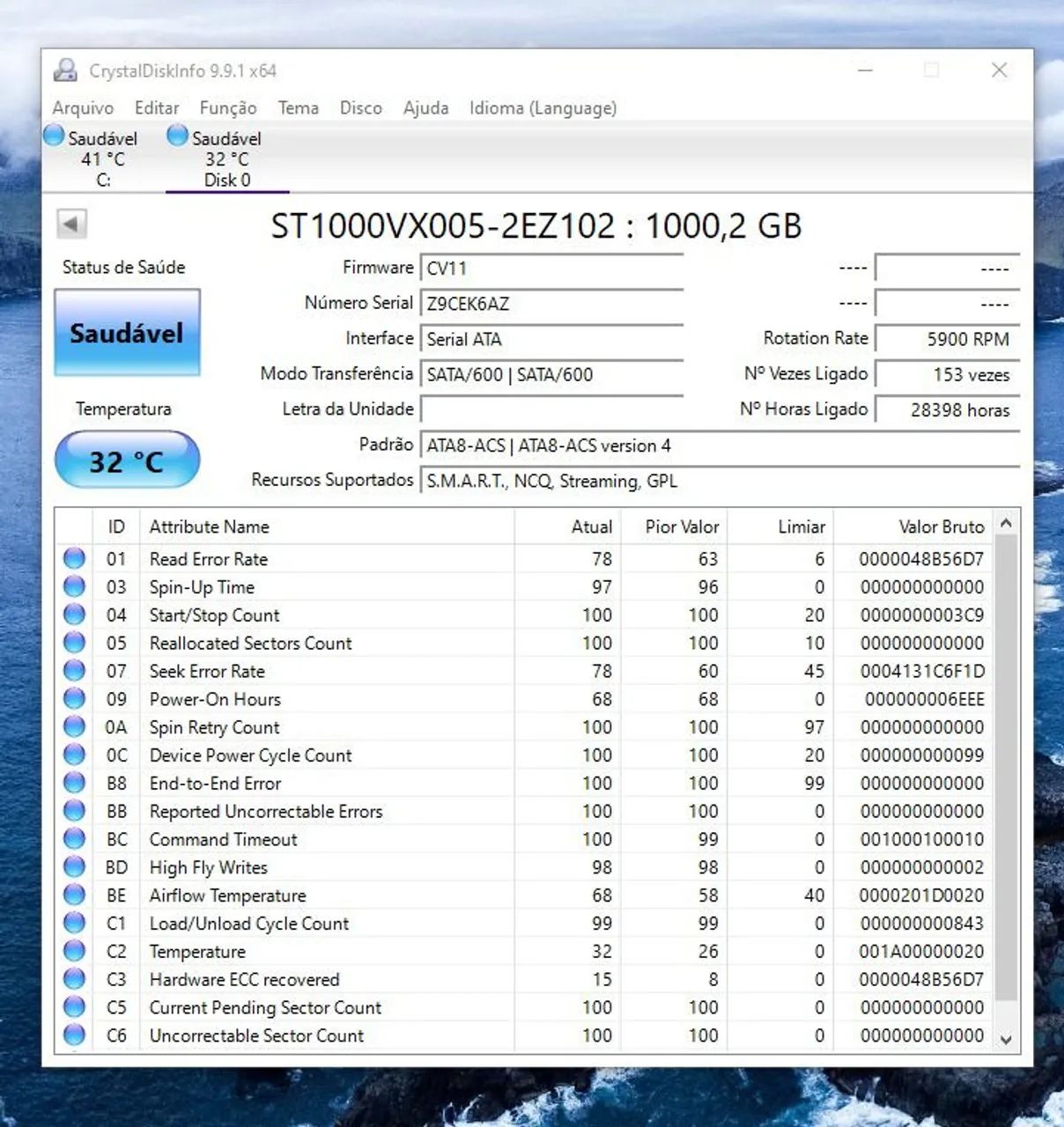The image size is (1064, 1127).
Task: Click raw value 000000000843 of Load/Unload Cycle
Action: coord(922,924)
